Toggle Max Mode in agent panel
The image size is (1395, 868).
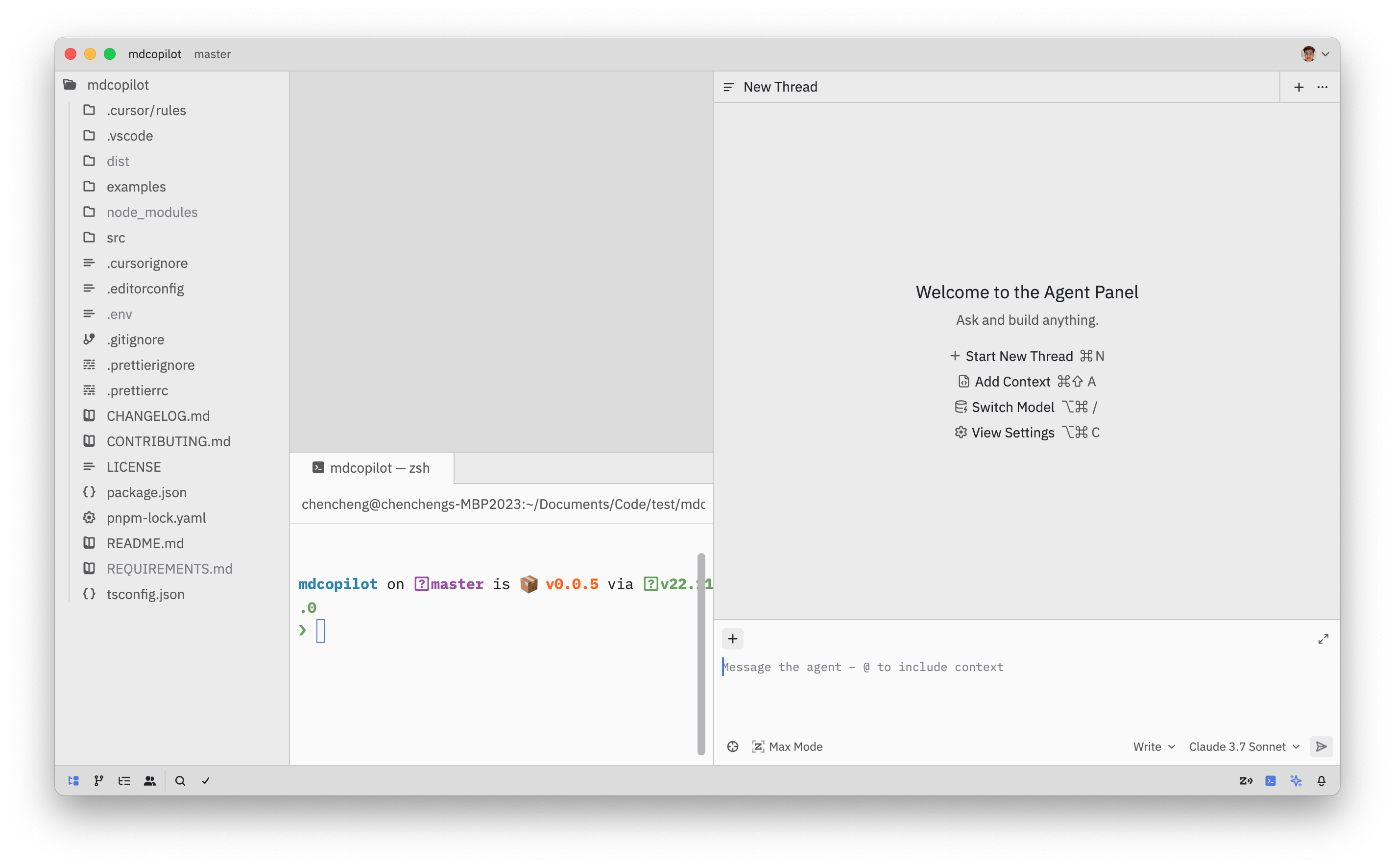pos(787,747)
